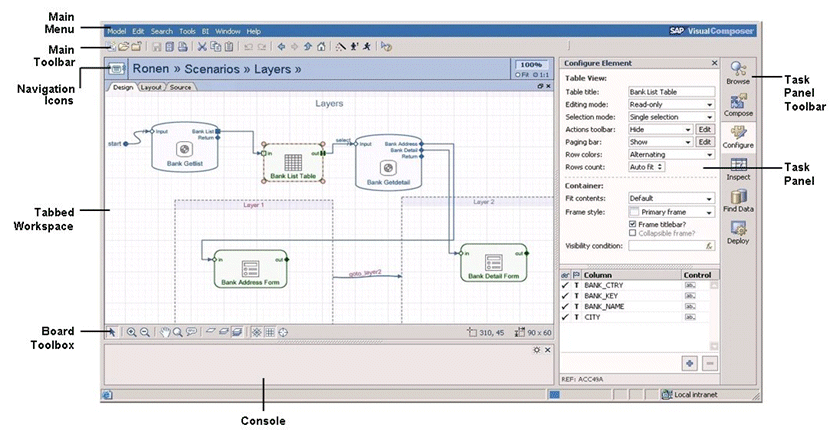Select the 1:1 zoom radio button
830x431 pixels.
pos(536,75)
